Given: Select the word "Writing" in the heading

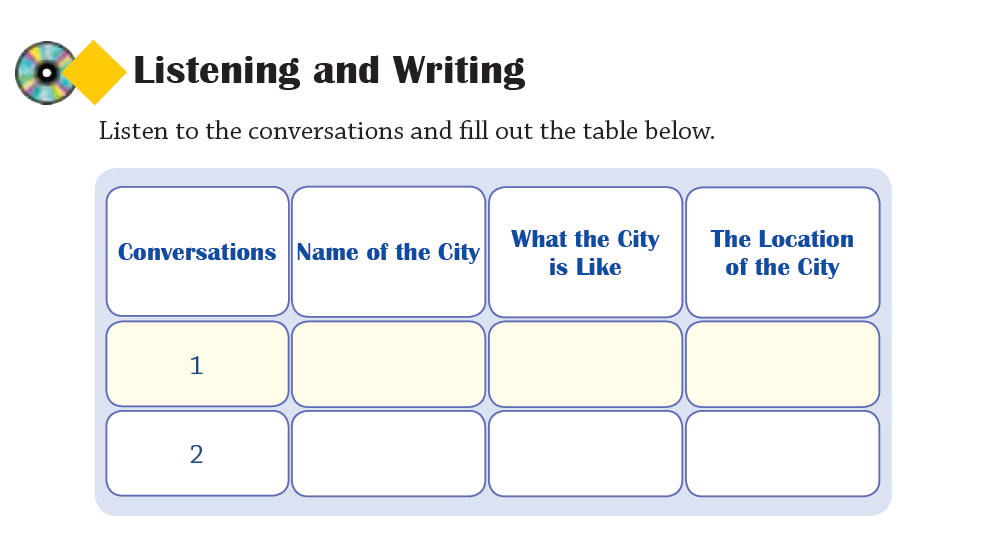Looking at the screenshot, I should coord(458,71).
